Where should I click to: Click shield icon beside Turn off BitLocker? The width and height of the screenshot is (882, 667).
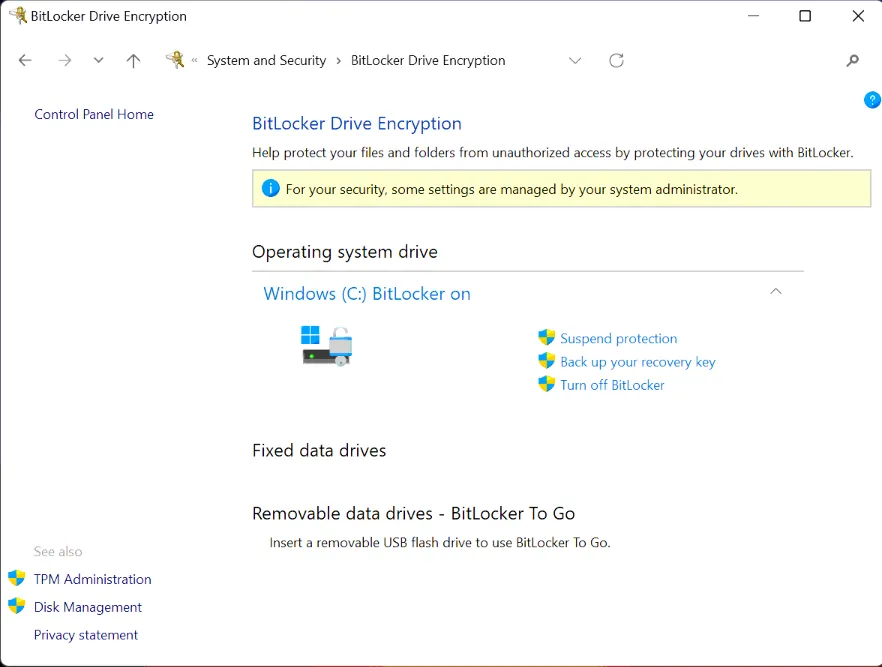[x=546, y=384]
